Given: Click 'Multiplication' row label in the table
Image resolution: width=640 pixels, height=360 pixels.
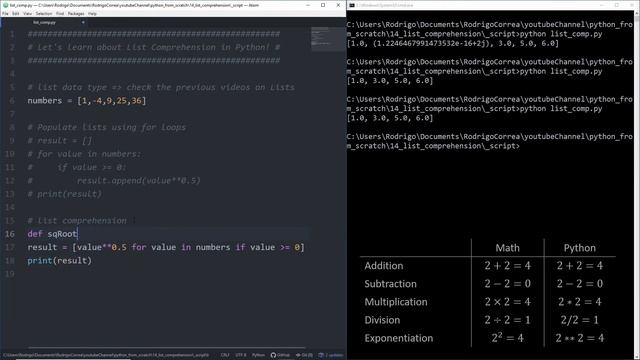Looking at the screenshot, I should point(396,302).
